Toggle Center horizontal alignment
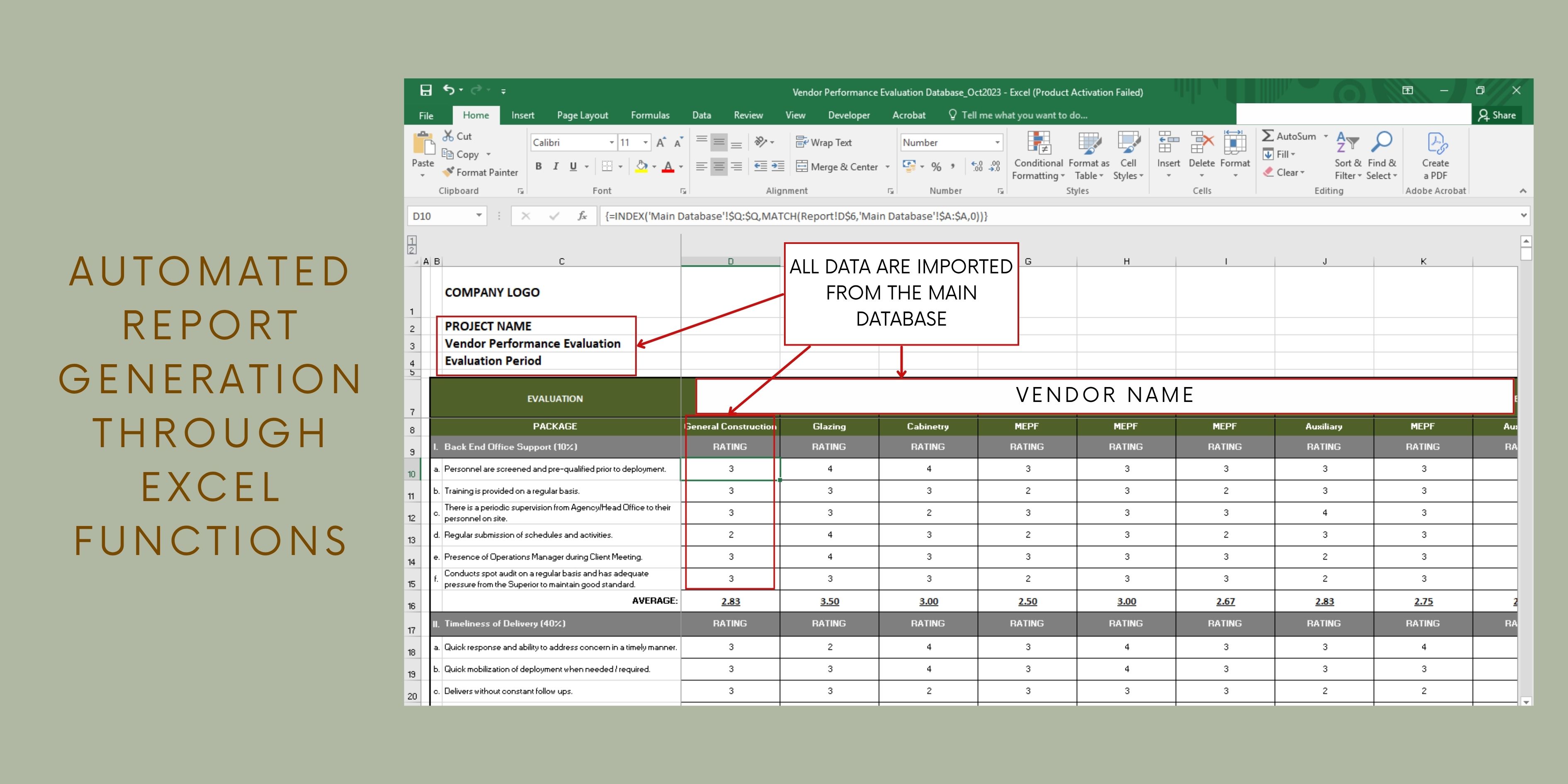 719,166
